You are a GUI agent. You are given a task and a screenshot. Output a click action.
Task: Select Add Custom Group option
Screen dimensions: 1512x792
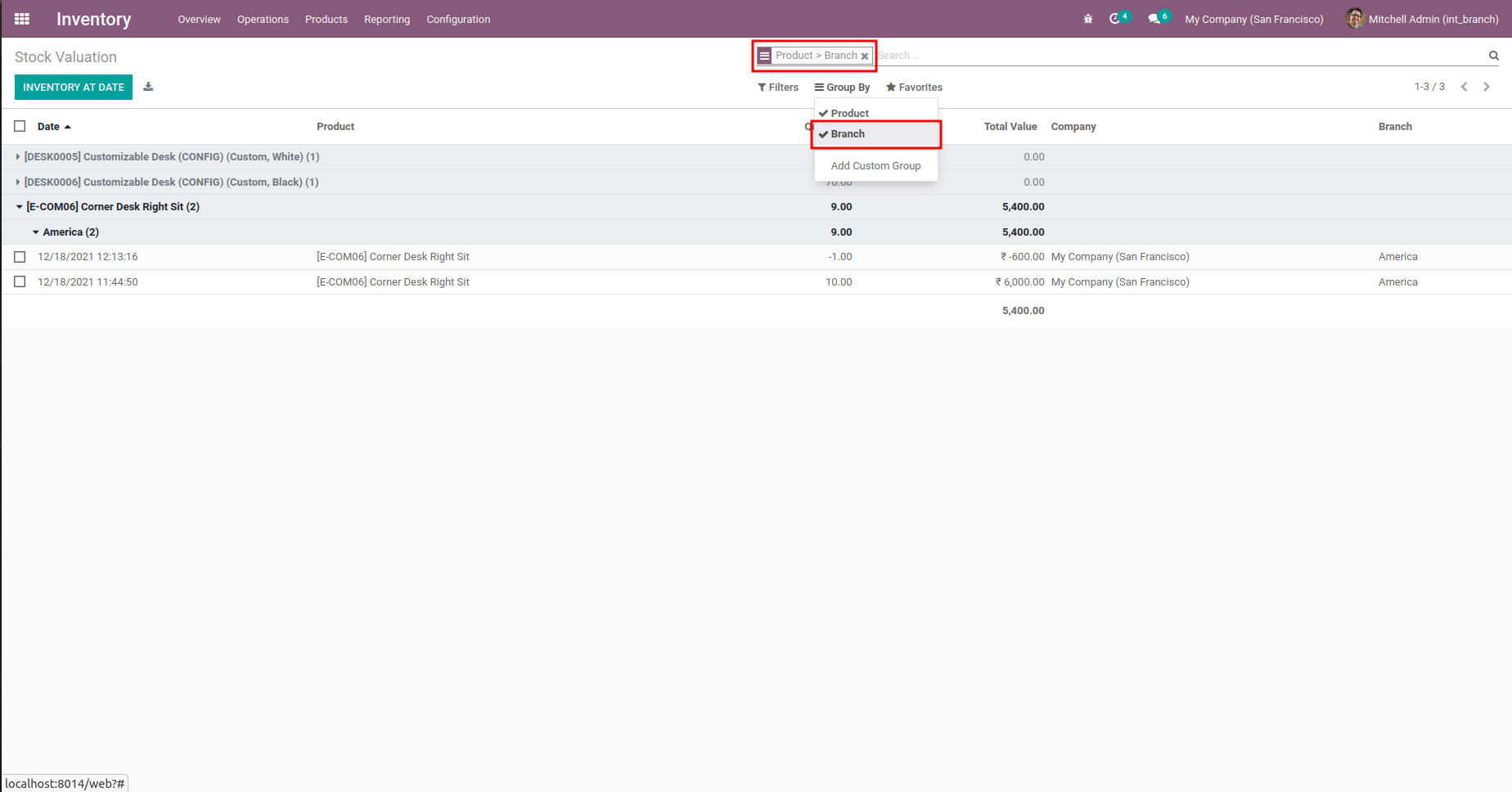click(x=875, y=165)
